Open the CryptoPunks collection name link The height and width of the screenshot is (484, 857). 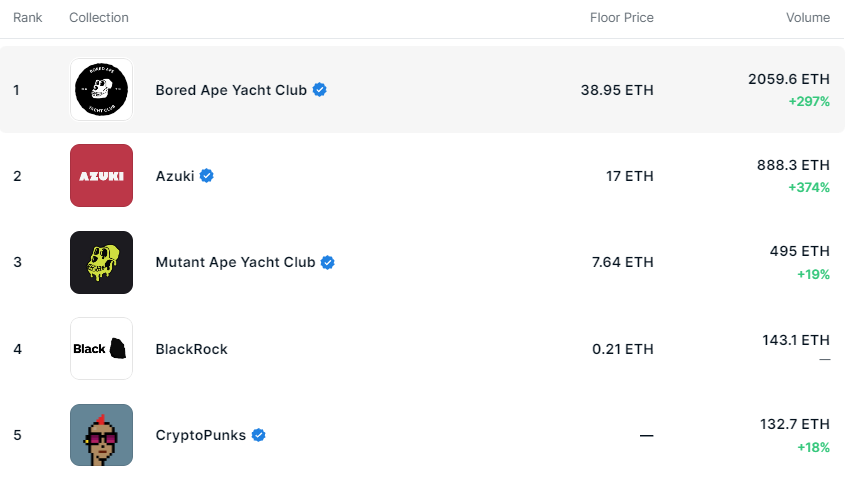click(x=200, y=435)
